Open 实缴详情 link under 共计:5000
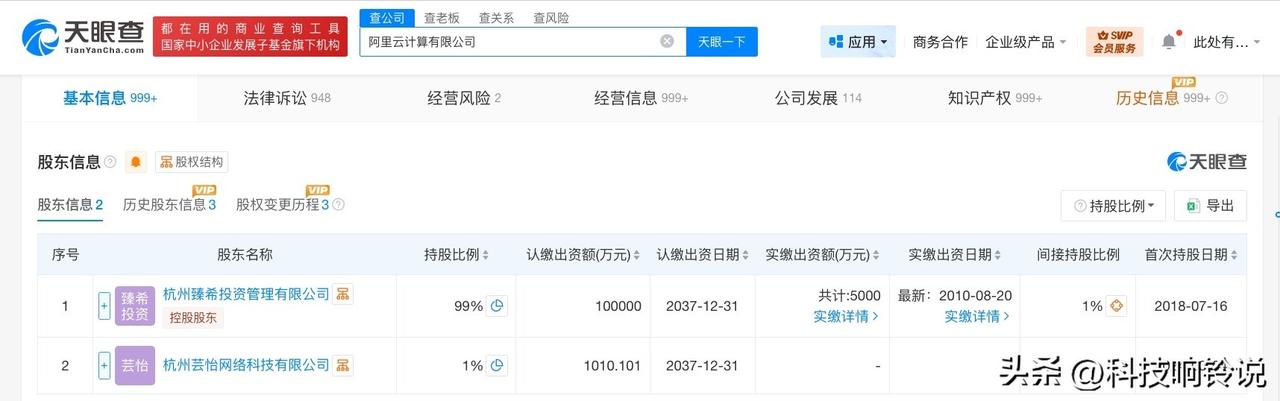Viewport: 1280px width, 401px height. click(846, 316)
